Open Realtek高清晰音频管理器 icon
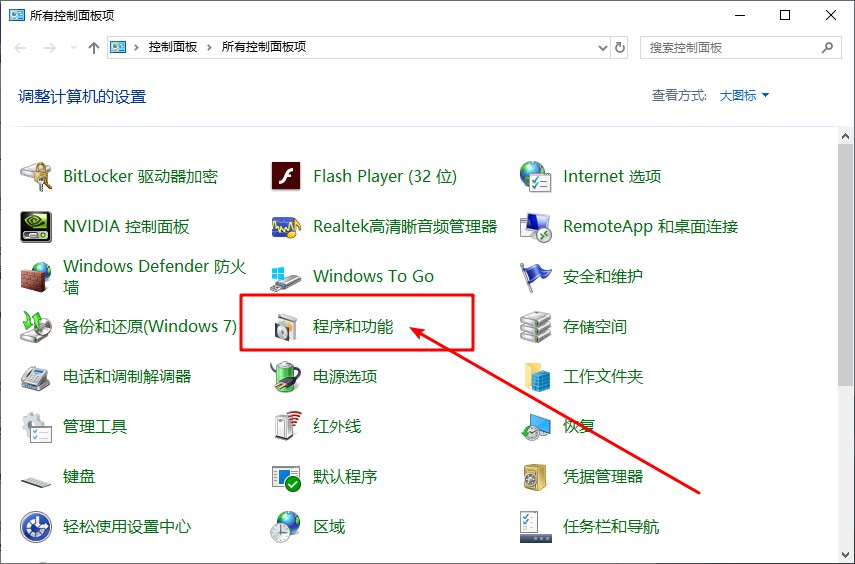Screen dimensions: 855x564 coord(286,227)
